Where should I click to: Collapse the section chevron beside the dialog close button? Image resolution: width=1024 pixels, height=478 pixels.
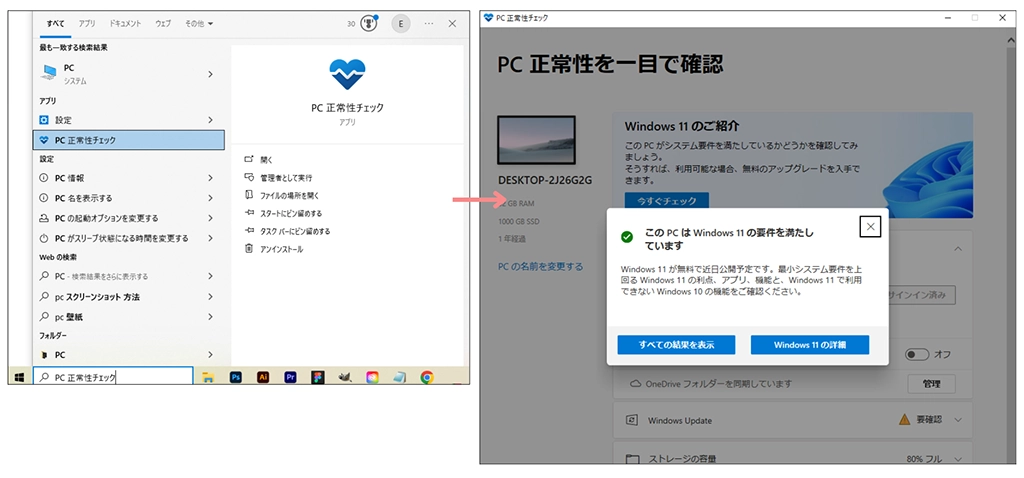pyautogui.click(x=958, y=249)
